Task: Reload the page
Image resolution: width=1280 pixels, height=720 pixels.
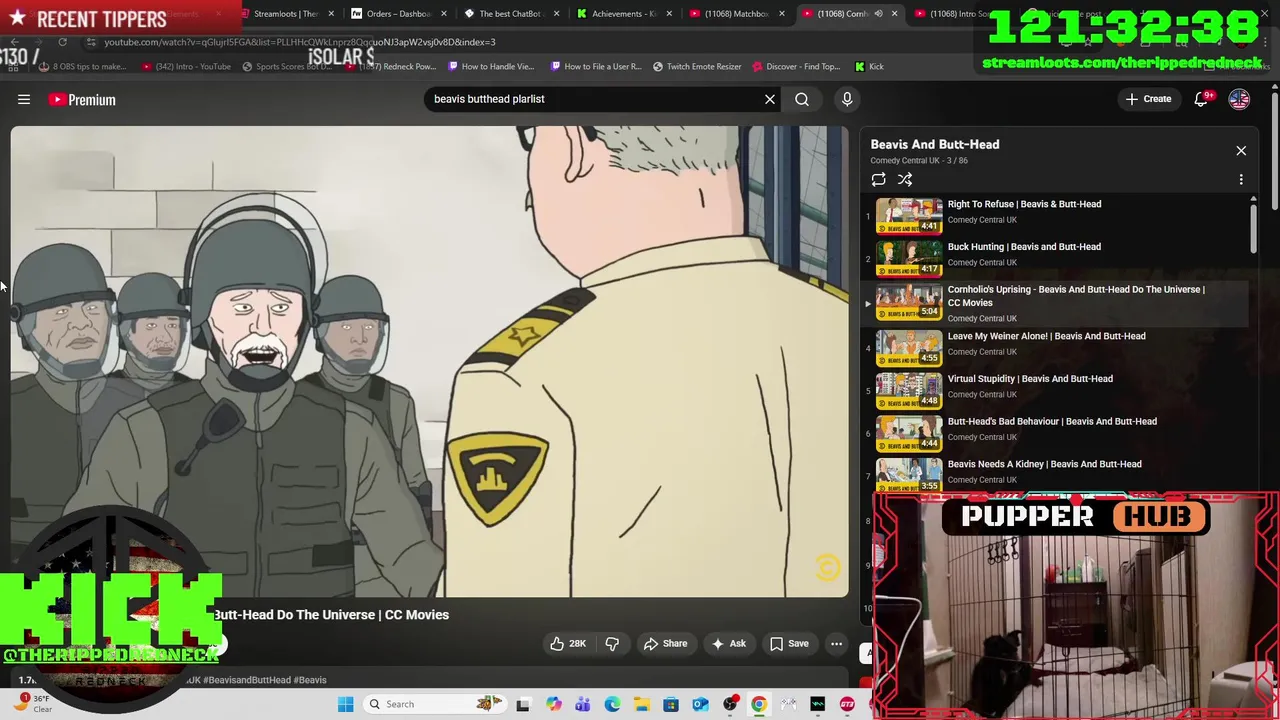Action: click(62, 42)
